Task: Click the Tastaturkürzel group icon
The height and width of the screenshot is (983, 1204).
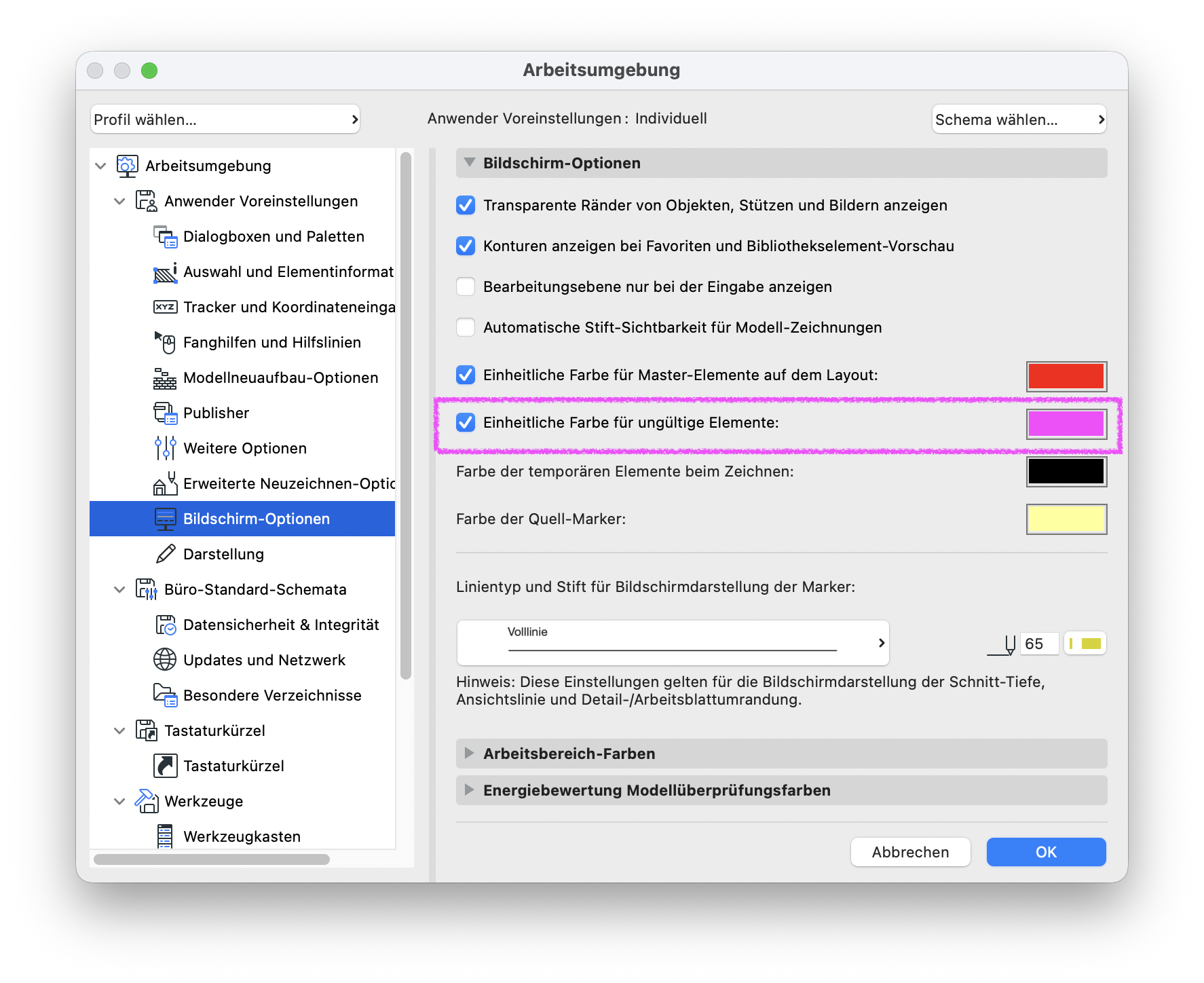Action: tap(146, 730)
